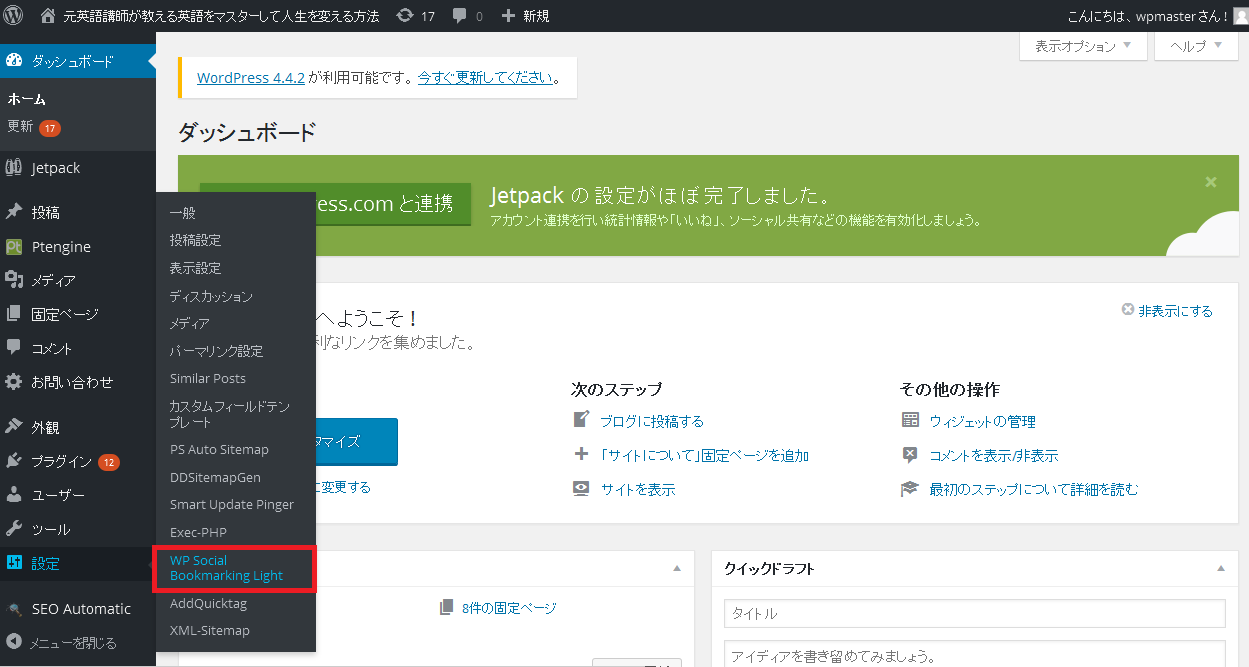Collapse menu via メニューを閉じる arrow icon
Image resolution: width=1249 pixels, height=667 pixels.
pos(14,642)
